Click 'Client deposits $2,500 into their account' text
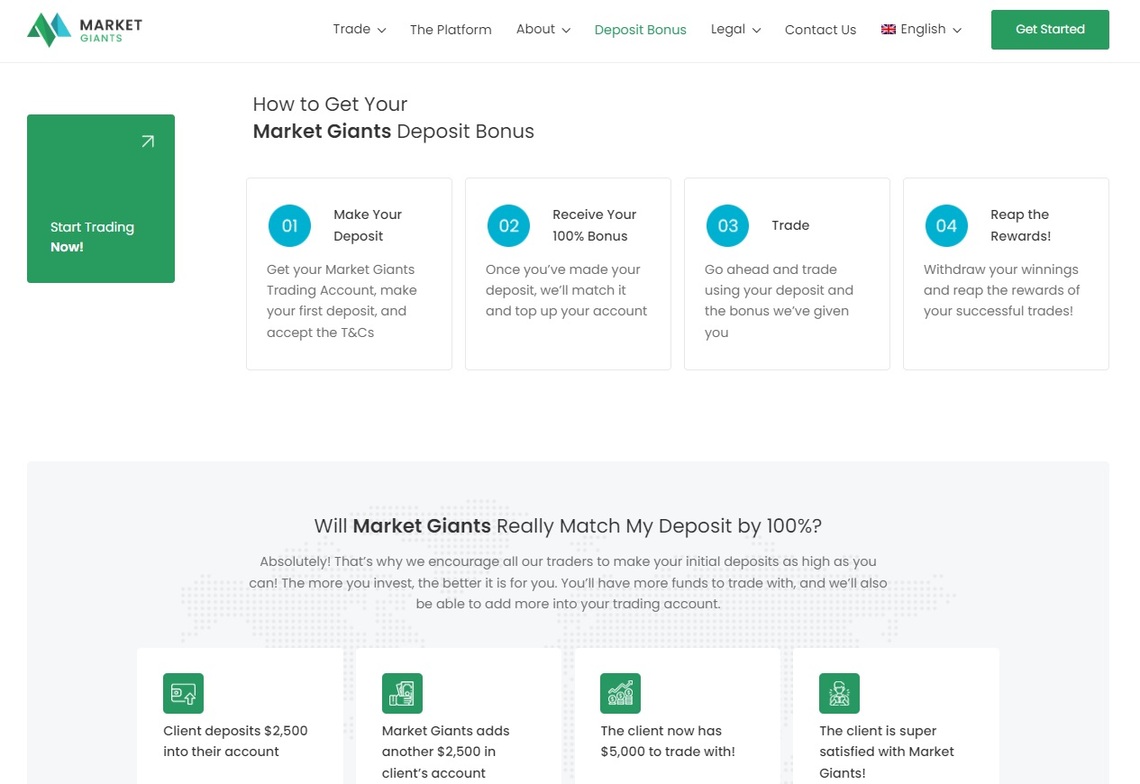The image size is (1140, 784). click(236, 741)
